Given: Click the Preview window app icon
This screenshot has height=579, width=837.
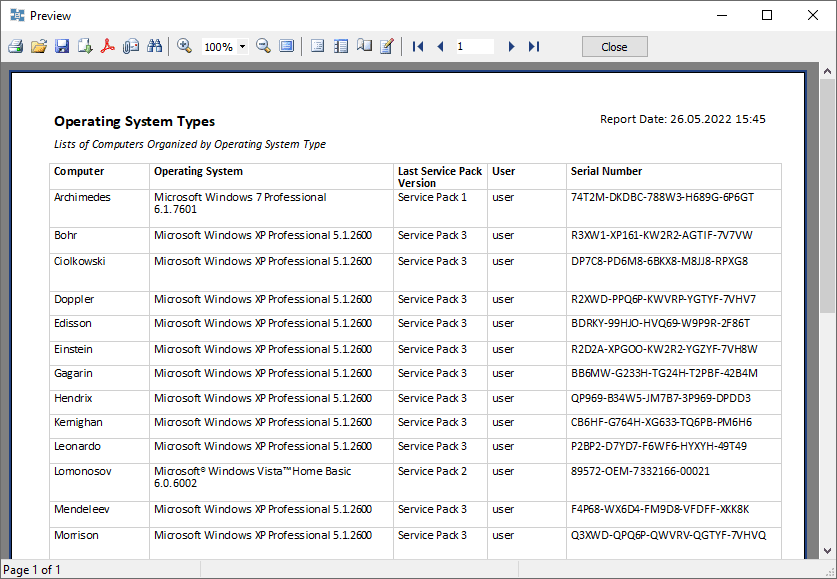Looking at the screenshot, I should tap(17, 15).
